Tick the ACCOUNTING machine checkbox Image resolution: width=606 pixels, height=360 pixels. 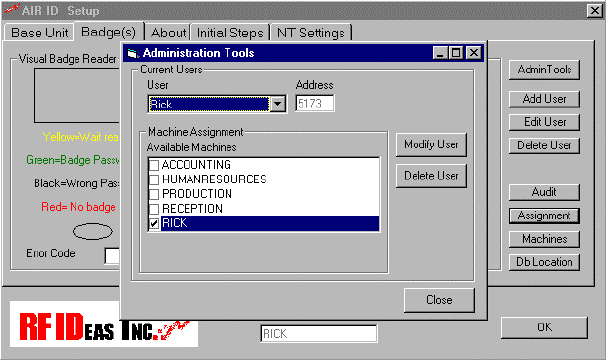pyautogui.click(x=154, y=165)
